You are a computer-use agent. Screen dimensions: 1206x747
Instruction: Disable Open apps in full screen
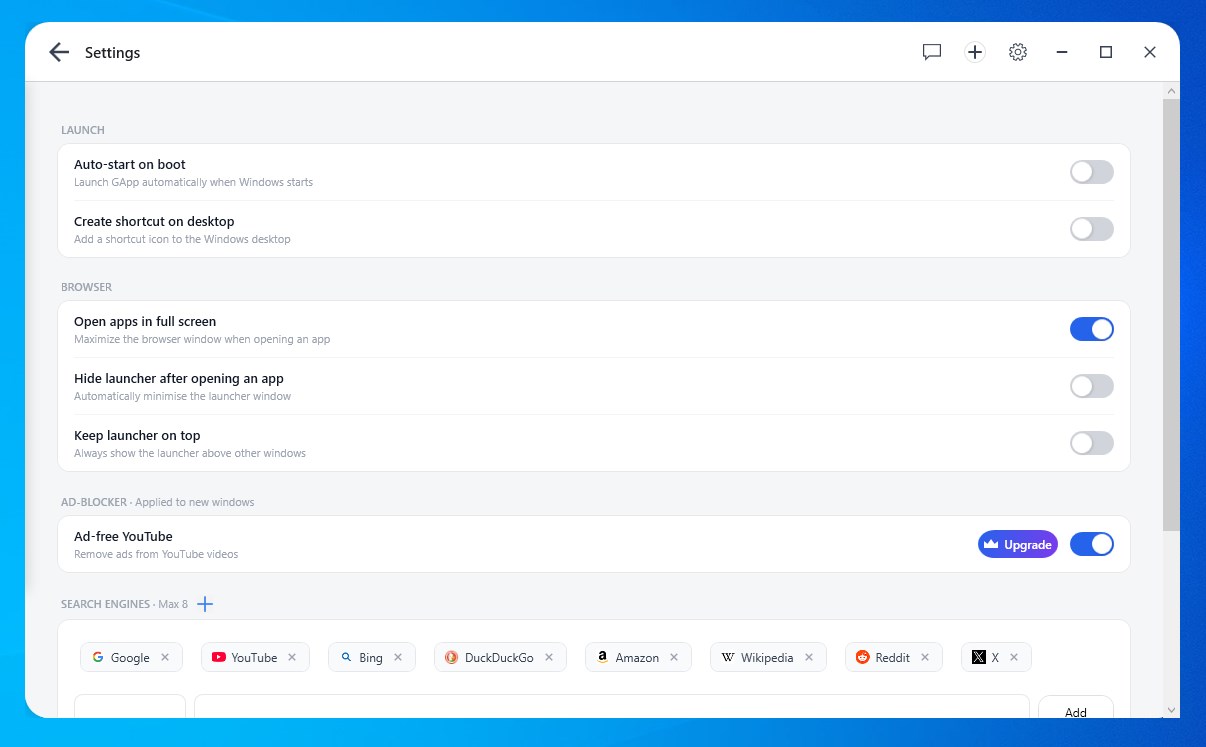1092,329
